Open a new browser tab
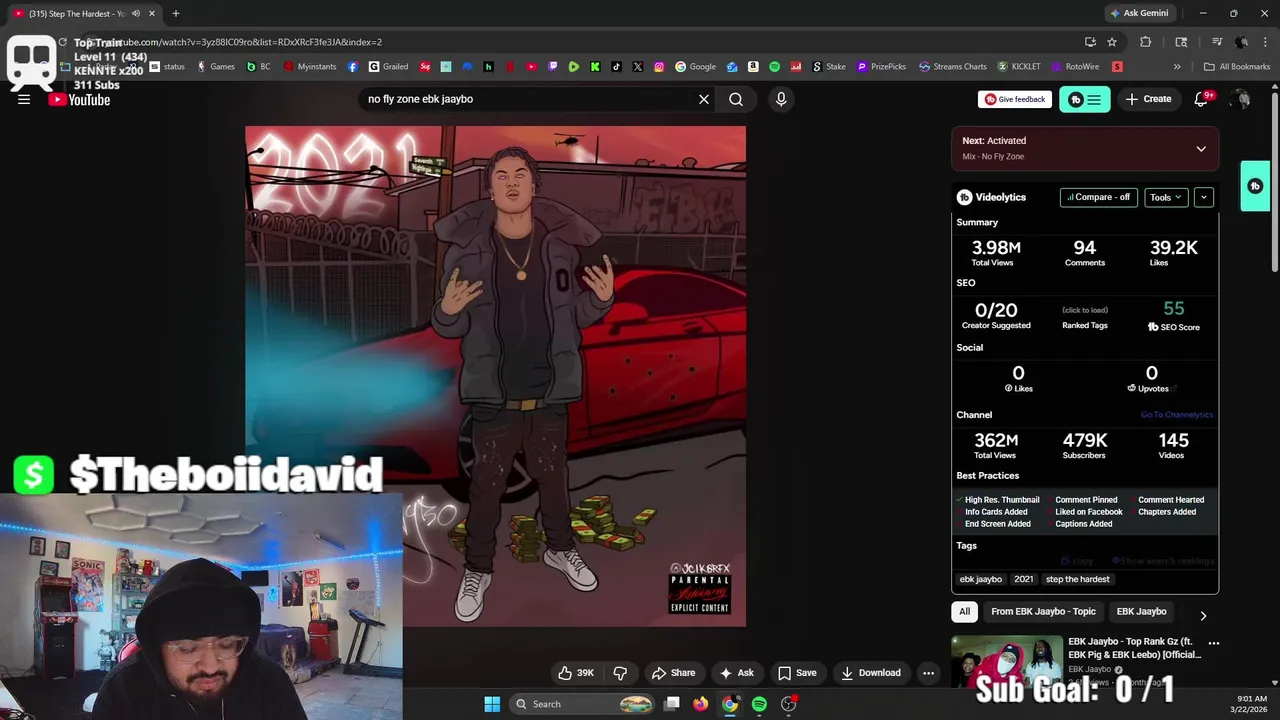This screenshot has height=720, width=1280. click(x=176, y=14)
